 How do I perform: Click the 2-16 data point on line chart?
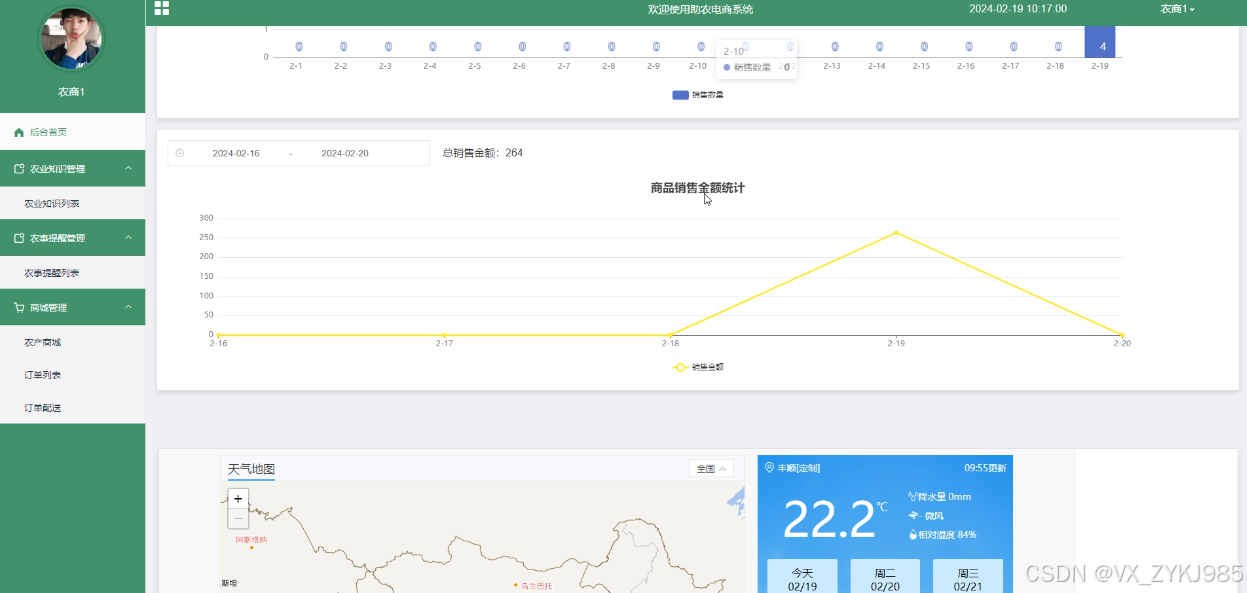point(218,334)
